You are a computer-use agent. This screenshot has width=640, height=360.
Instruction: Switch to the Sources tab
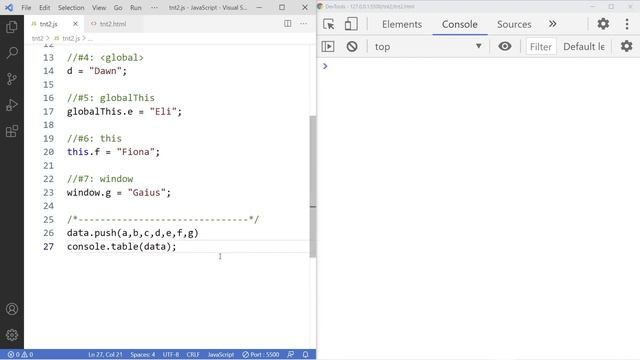click(x=514, y=24)
